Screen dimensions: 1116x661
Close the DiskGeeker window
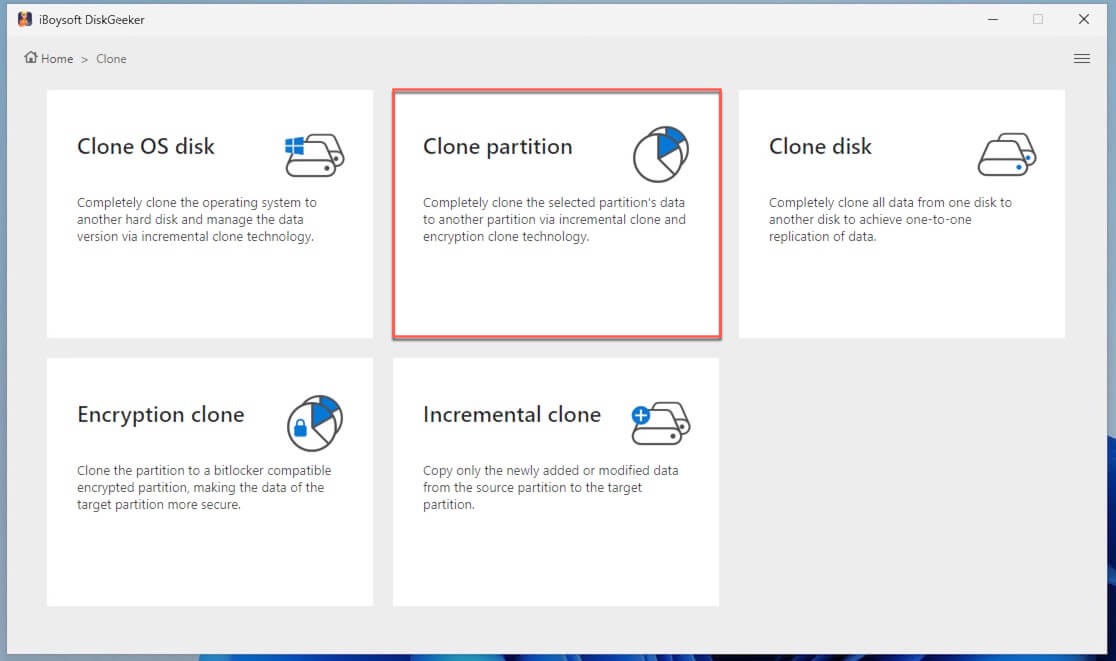(x=1083, y=19)
